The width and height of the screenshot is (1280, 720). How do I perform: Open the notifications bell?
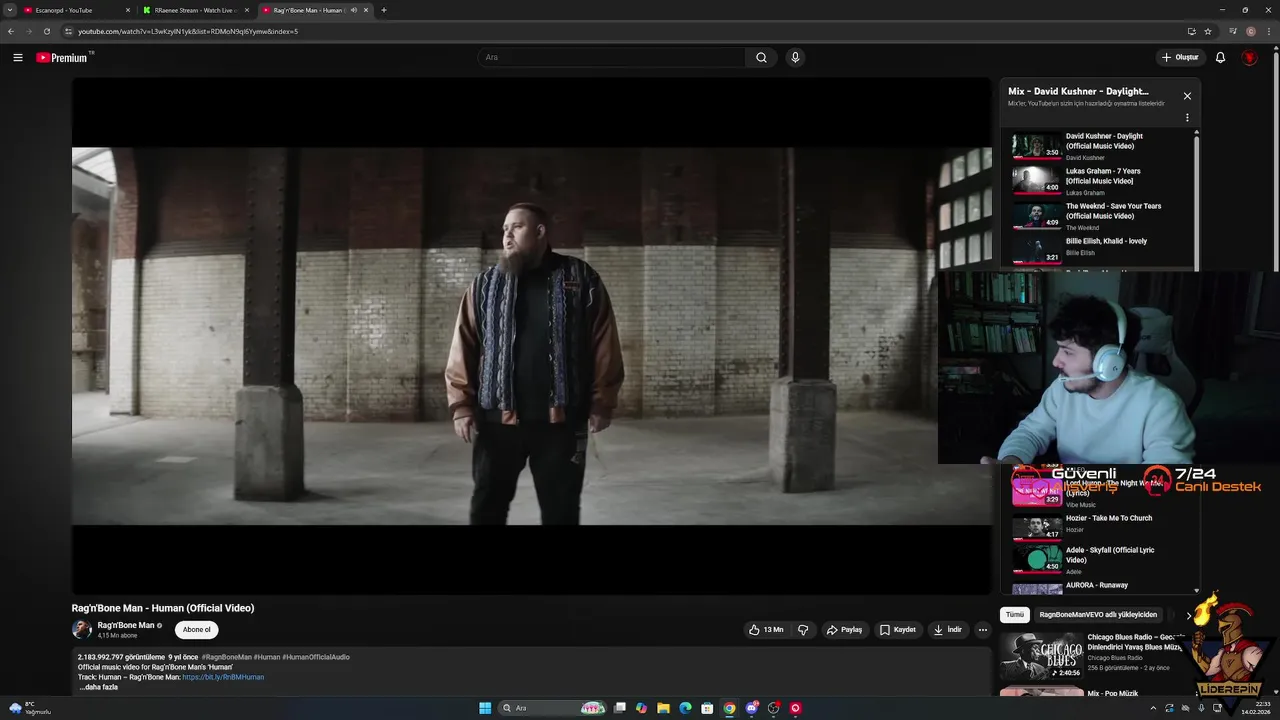[1220, 58]
